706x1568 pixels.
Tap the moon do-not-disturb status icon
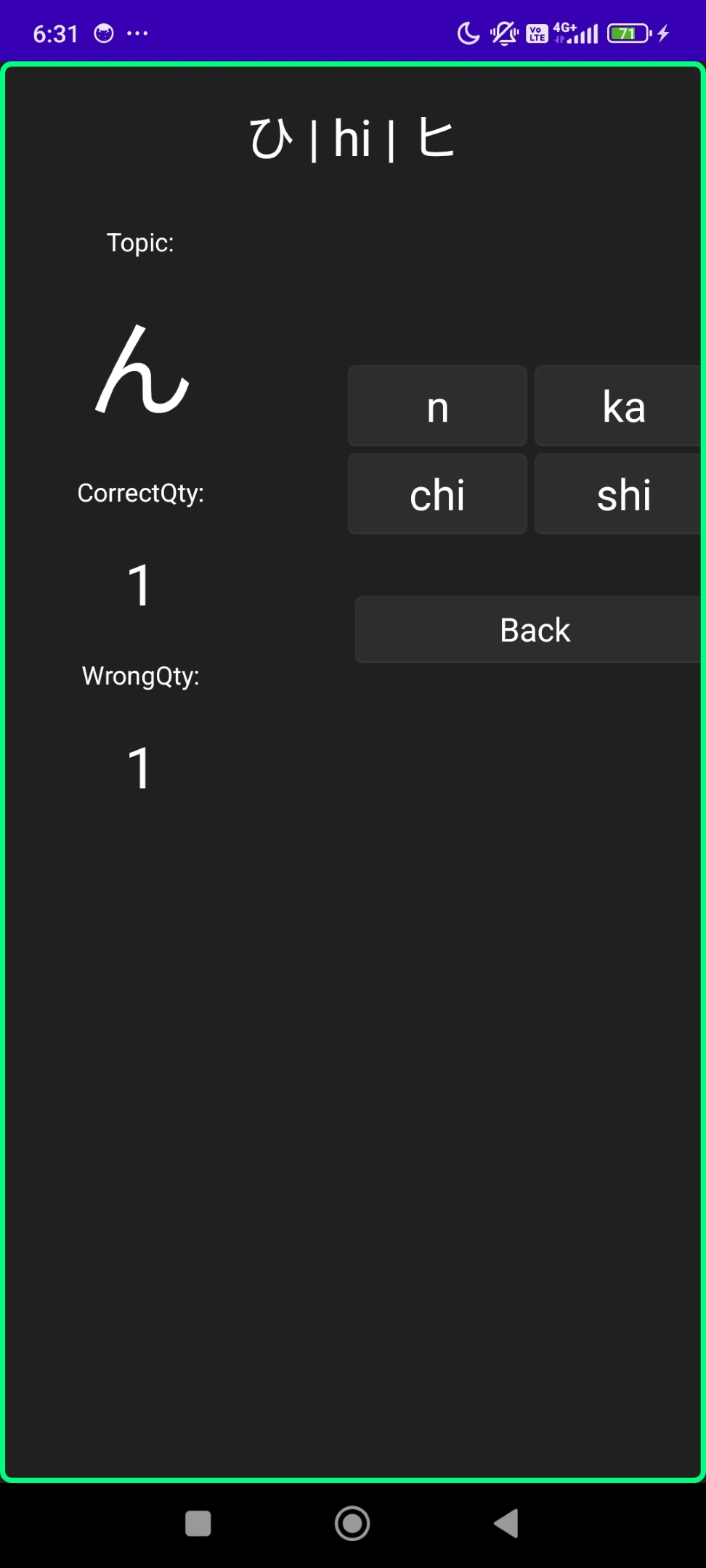coord(468,33)
